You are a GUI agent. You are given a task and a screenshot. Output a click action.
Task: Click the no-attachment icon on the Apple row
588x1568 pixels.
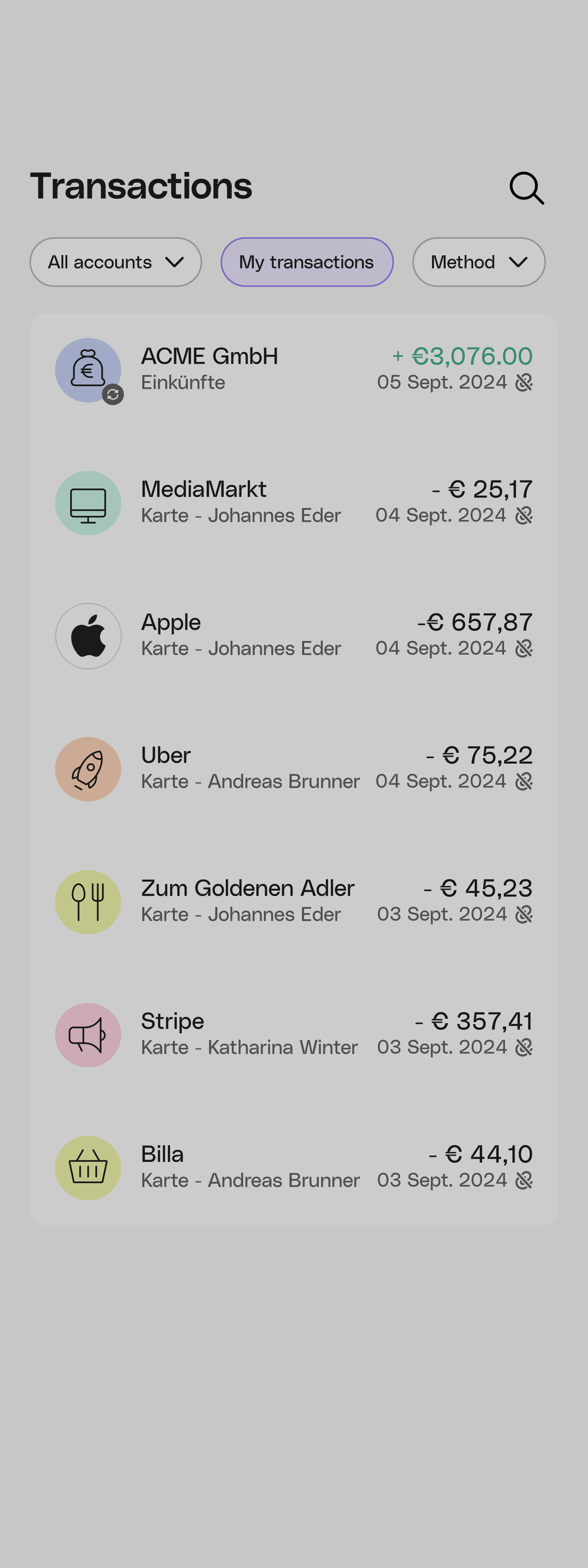click(523, 648)
